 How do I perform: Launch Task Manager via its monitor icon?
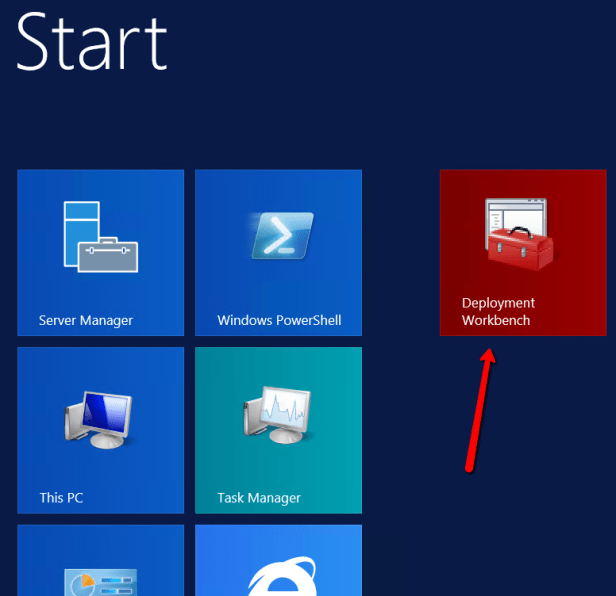pos(278,414)
